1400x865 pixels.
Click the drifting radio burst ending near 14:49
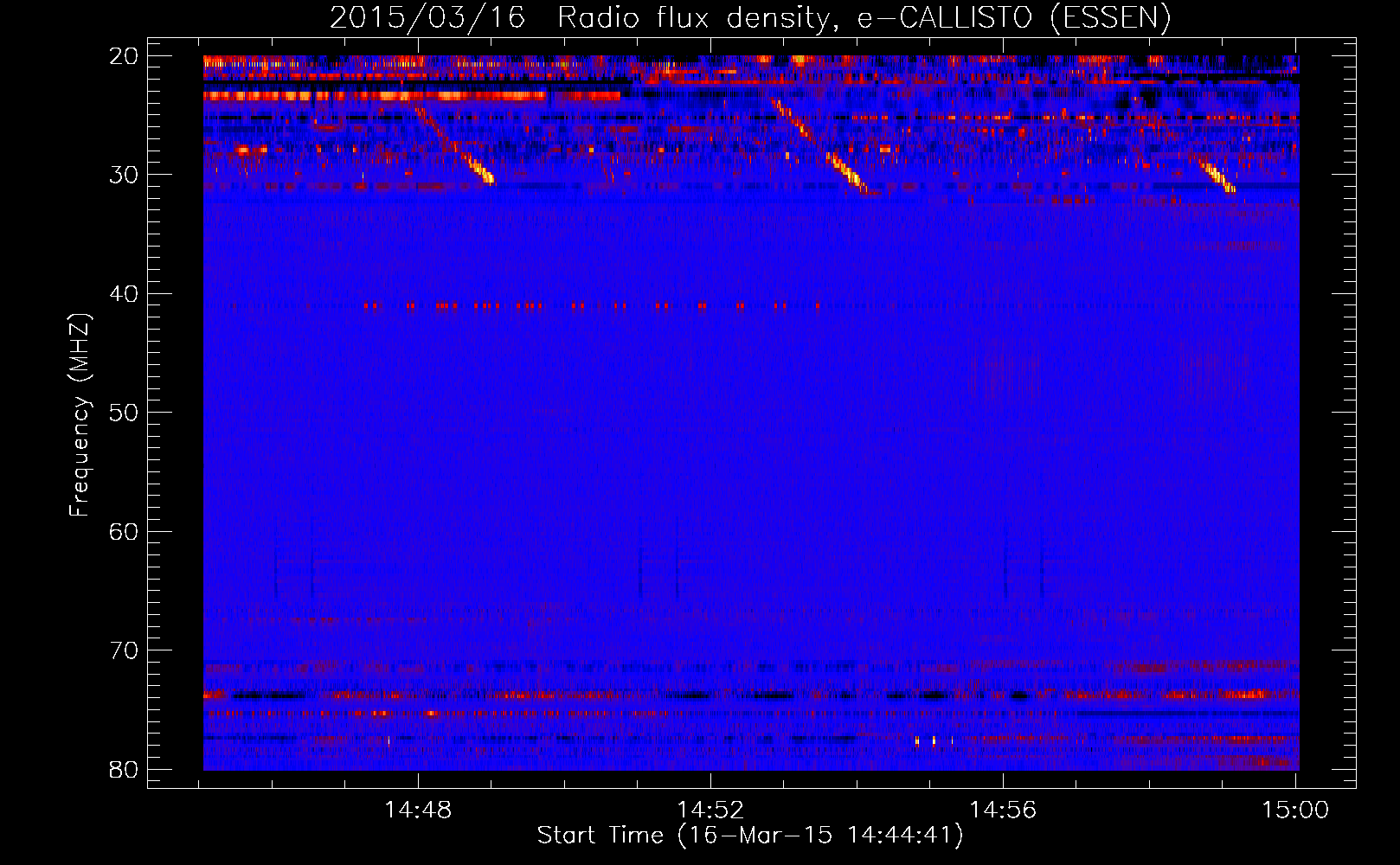[x=453, y=144]
